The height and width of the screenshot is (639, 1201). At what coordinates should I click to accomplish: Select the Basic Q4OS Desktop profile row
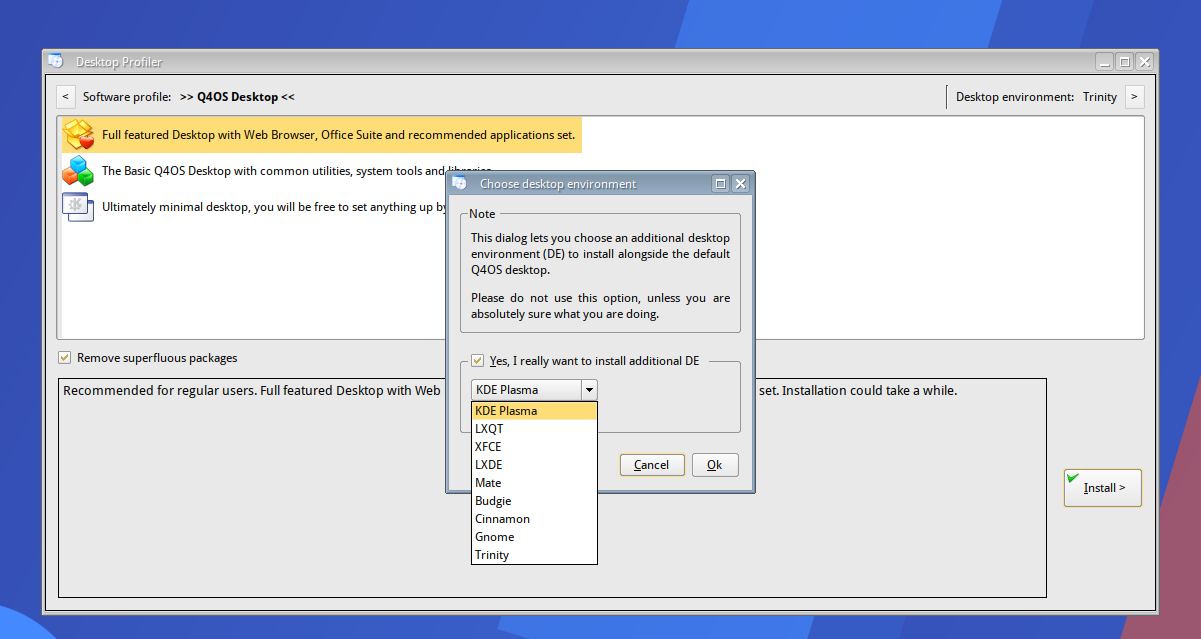(277, 171)
